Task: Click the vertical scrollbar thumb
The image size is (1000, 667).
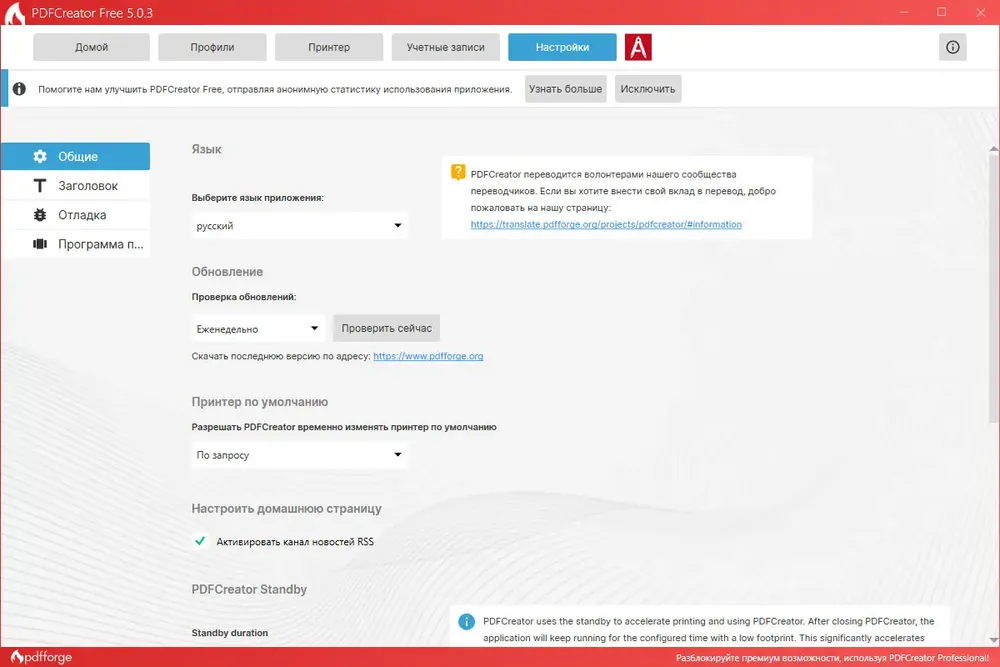Action: pos(994,287)
